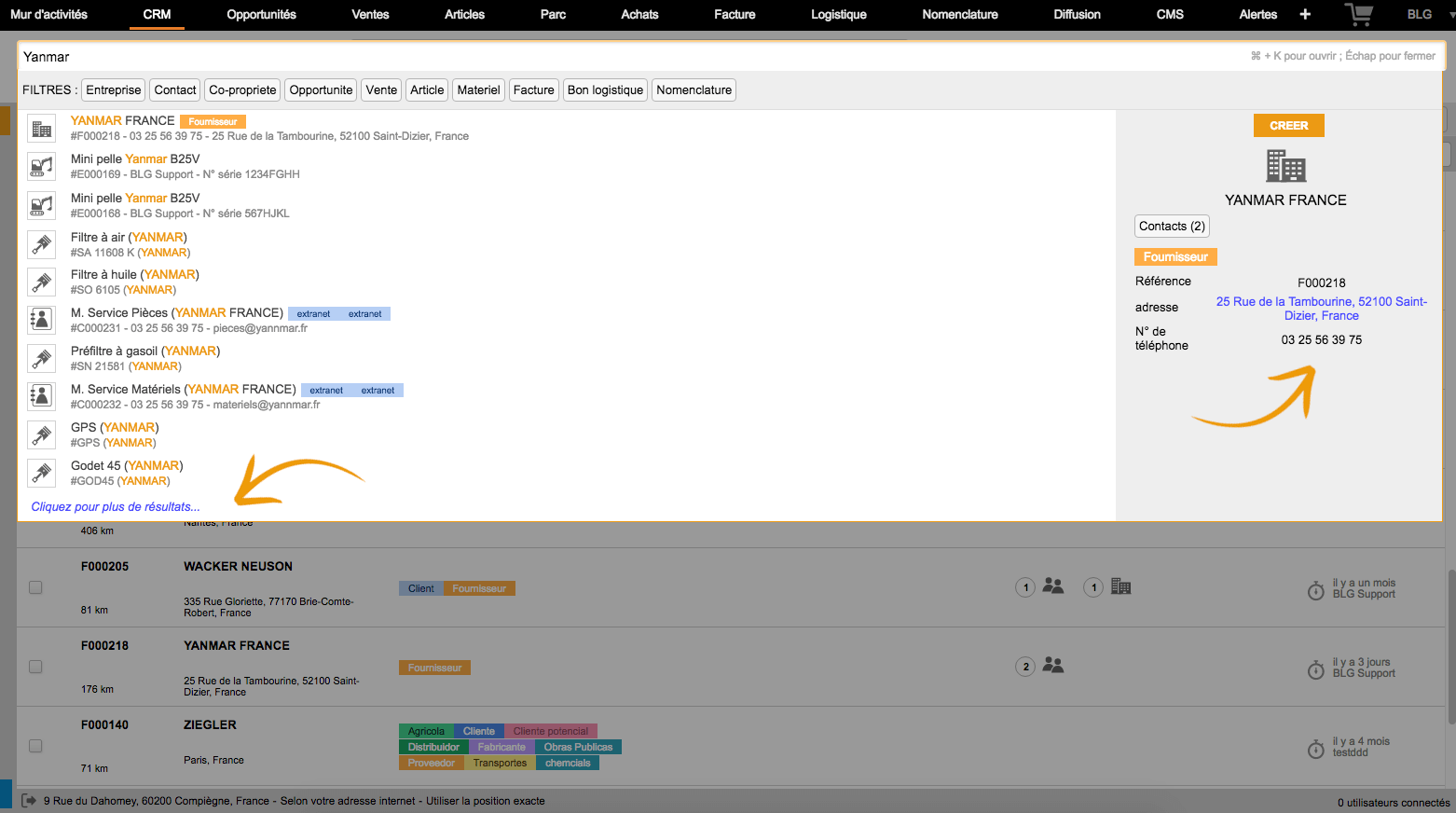
Task: Click excavator icon for serial 1234FGHH
Action: [41, 167]
